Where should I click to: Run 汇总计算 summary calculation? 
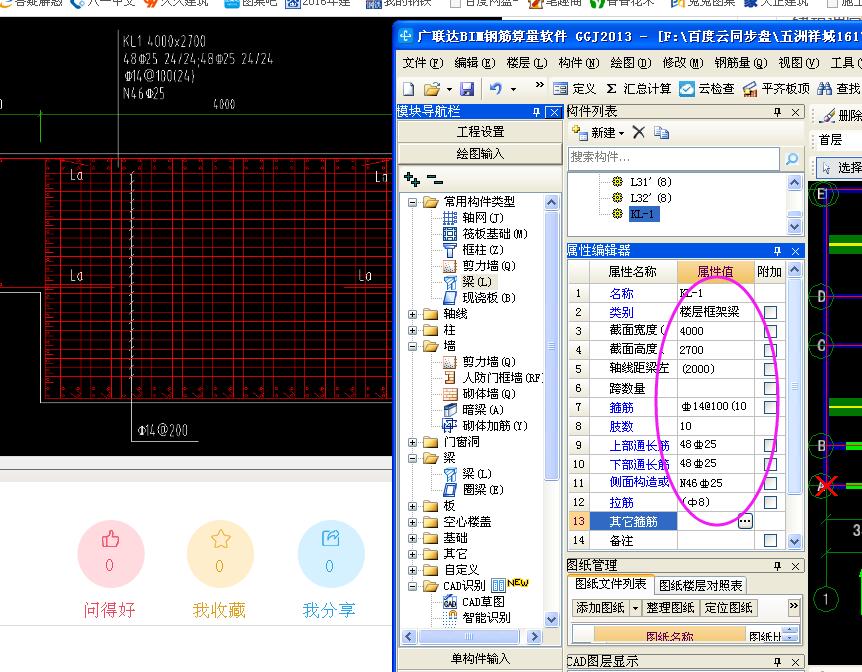point(638,89)
